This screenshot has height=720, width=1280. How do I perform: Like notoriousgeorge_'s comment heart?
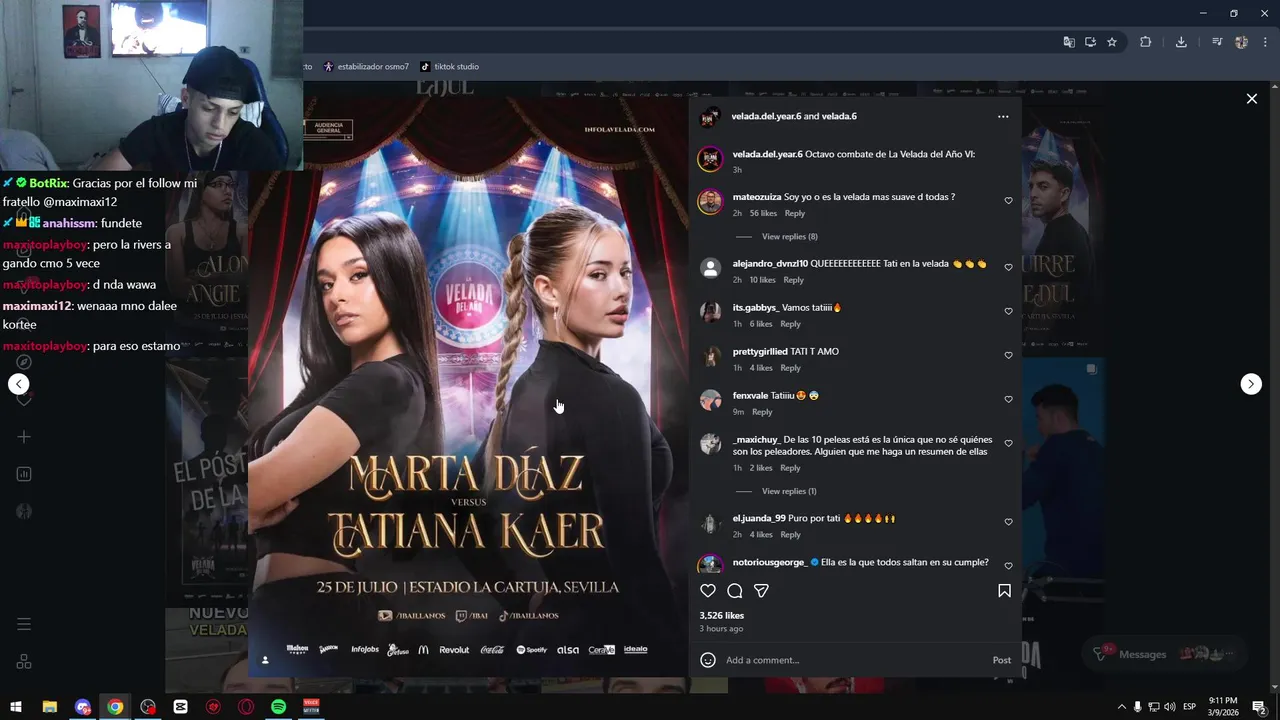[x=1008, y=567]
